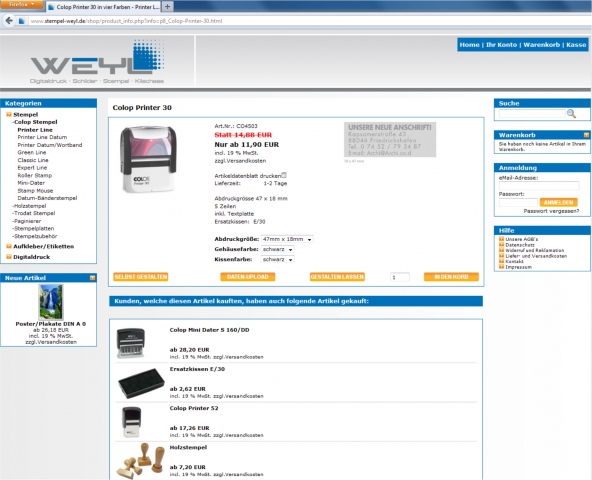Screen dimensions: 592x480
Task: Click the Colop Mini Dater thumbnail
Action: [x=131, y=343]
